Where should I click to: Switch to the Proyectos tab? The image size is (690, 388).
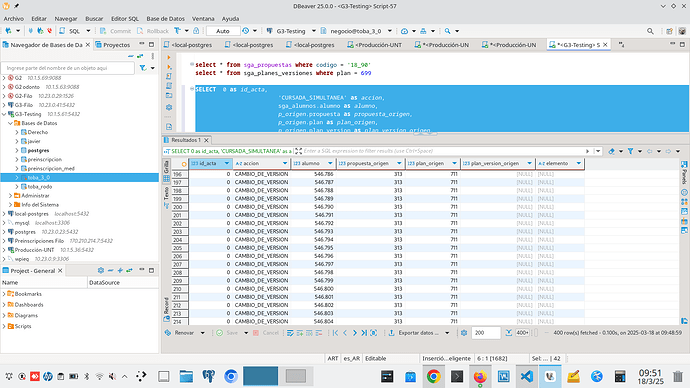pos(113,45)
